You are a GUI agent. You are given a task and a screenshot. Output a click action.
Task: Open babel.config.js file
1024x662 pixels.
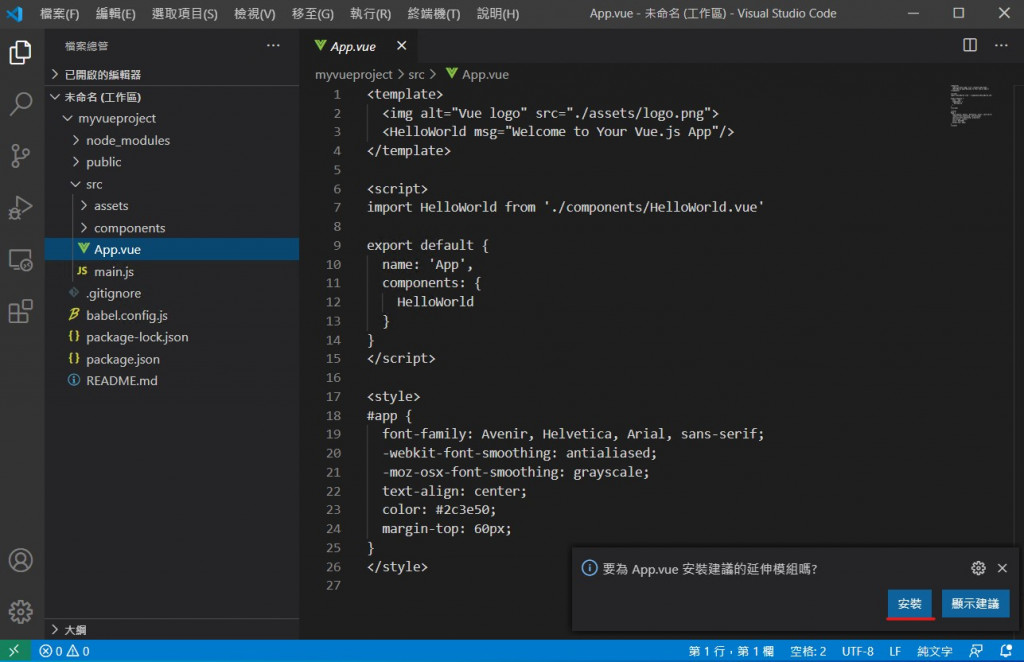click(x=172, y=315)
